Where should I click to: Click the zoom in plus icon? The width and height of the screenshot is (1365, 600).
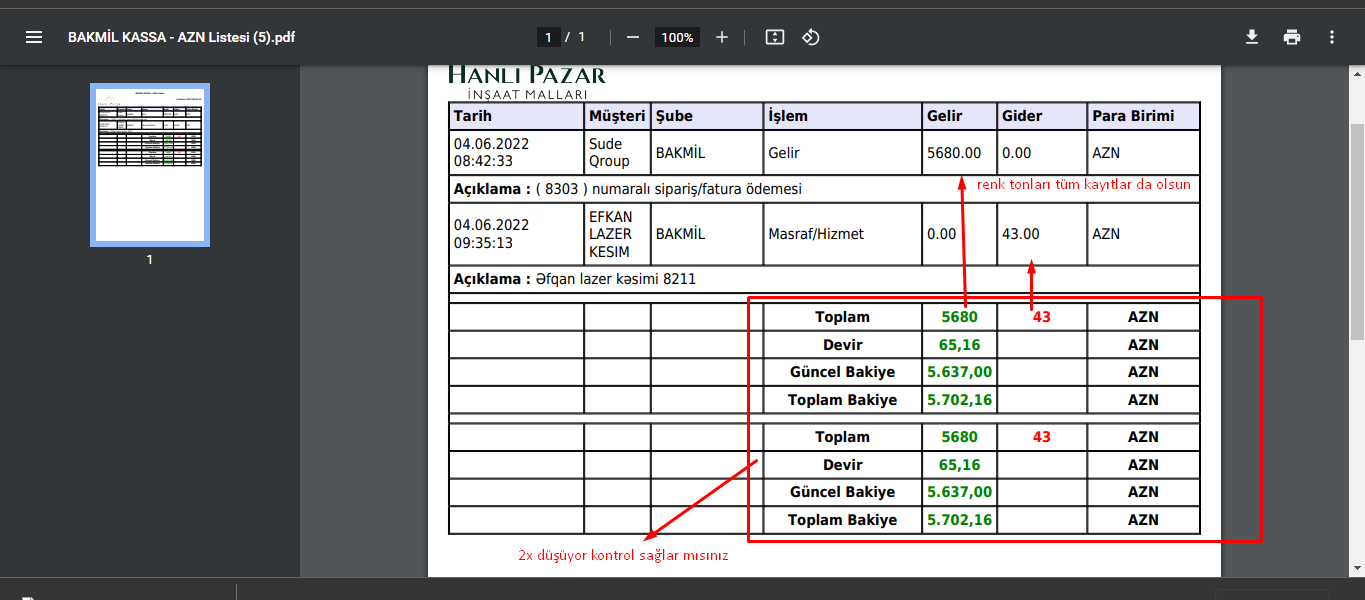click(x=722, y=37)
